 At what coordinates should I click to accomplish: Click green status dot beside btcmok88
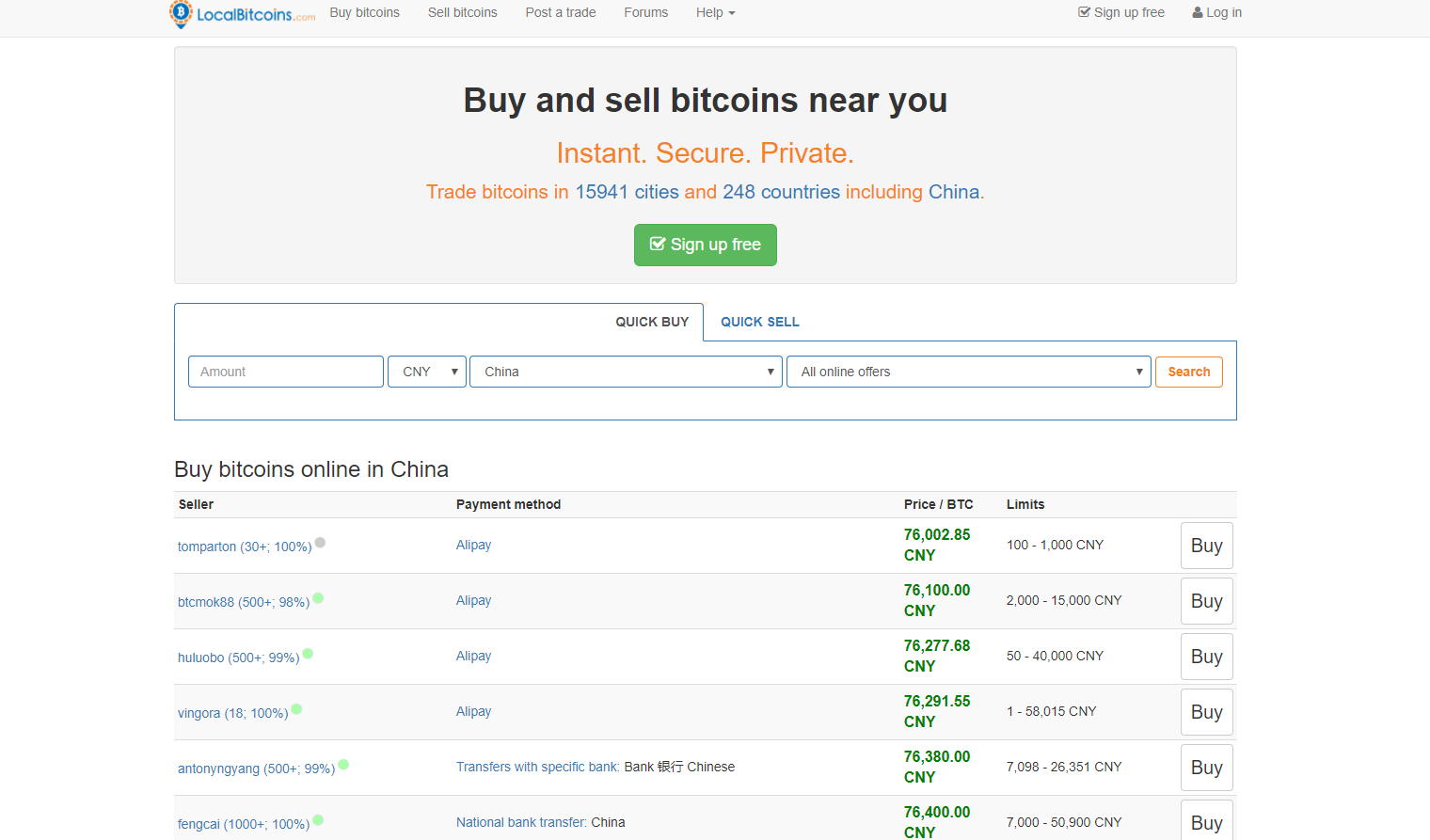318,598
